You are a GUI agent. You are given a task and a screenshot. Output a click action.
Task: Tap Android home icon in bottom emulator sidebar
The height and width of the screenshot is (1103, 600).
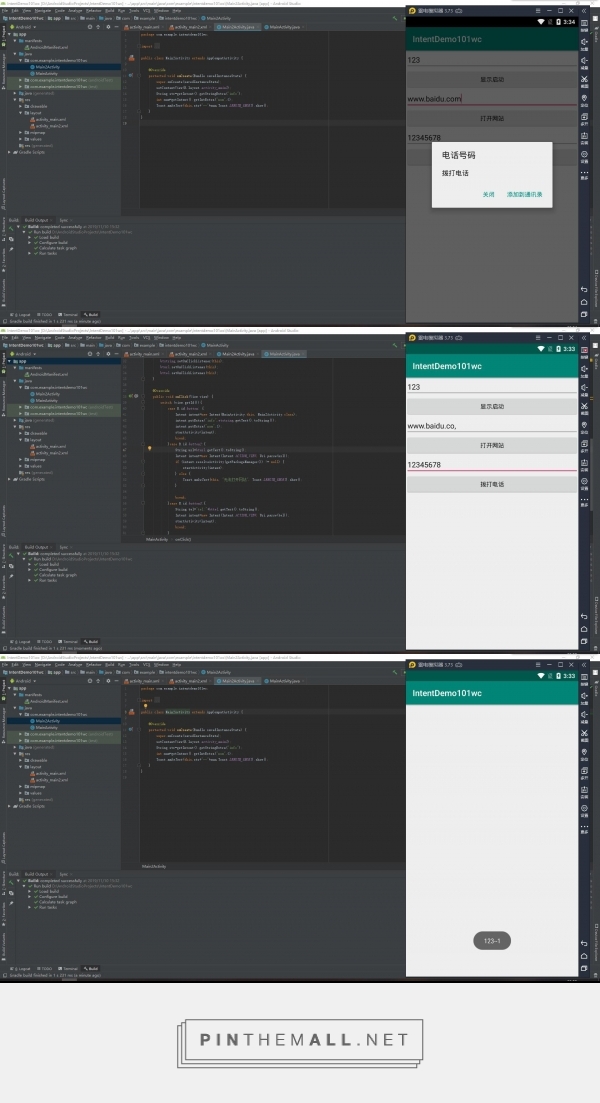(584, 956)
